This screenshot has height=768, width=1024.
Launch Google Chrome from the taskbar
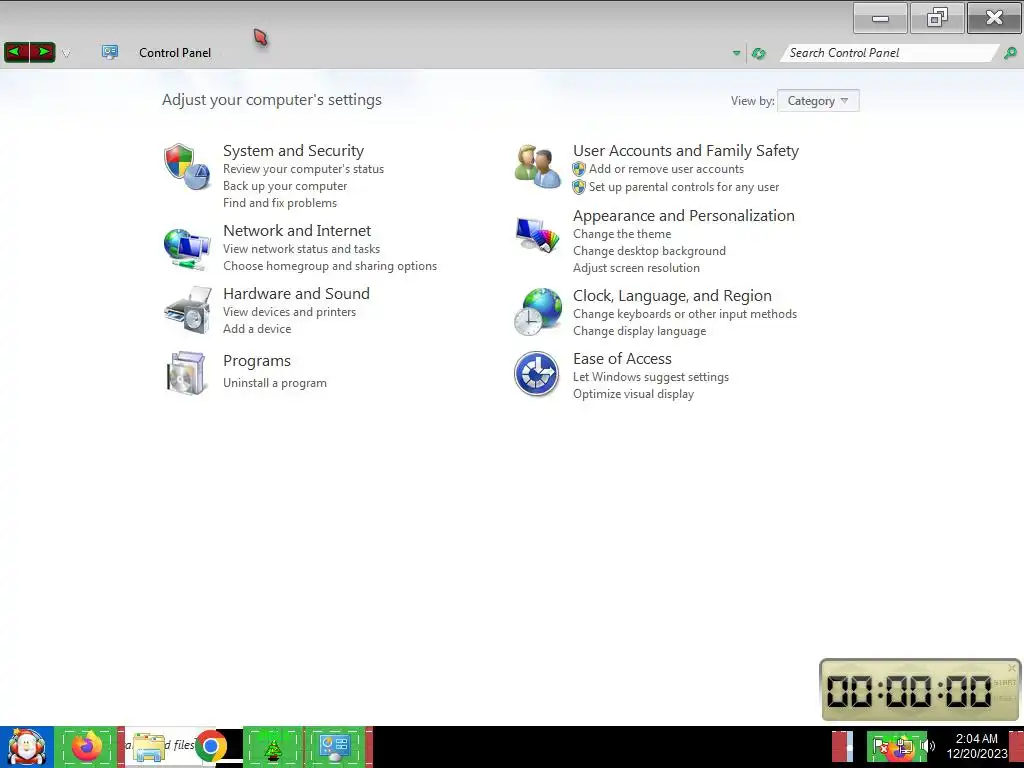pyautogui.click(x=211, y=746)
